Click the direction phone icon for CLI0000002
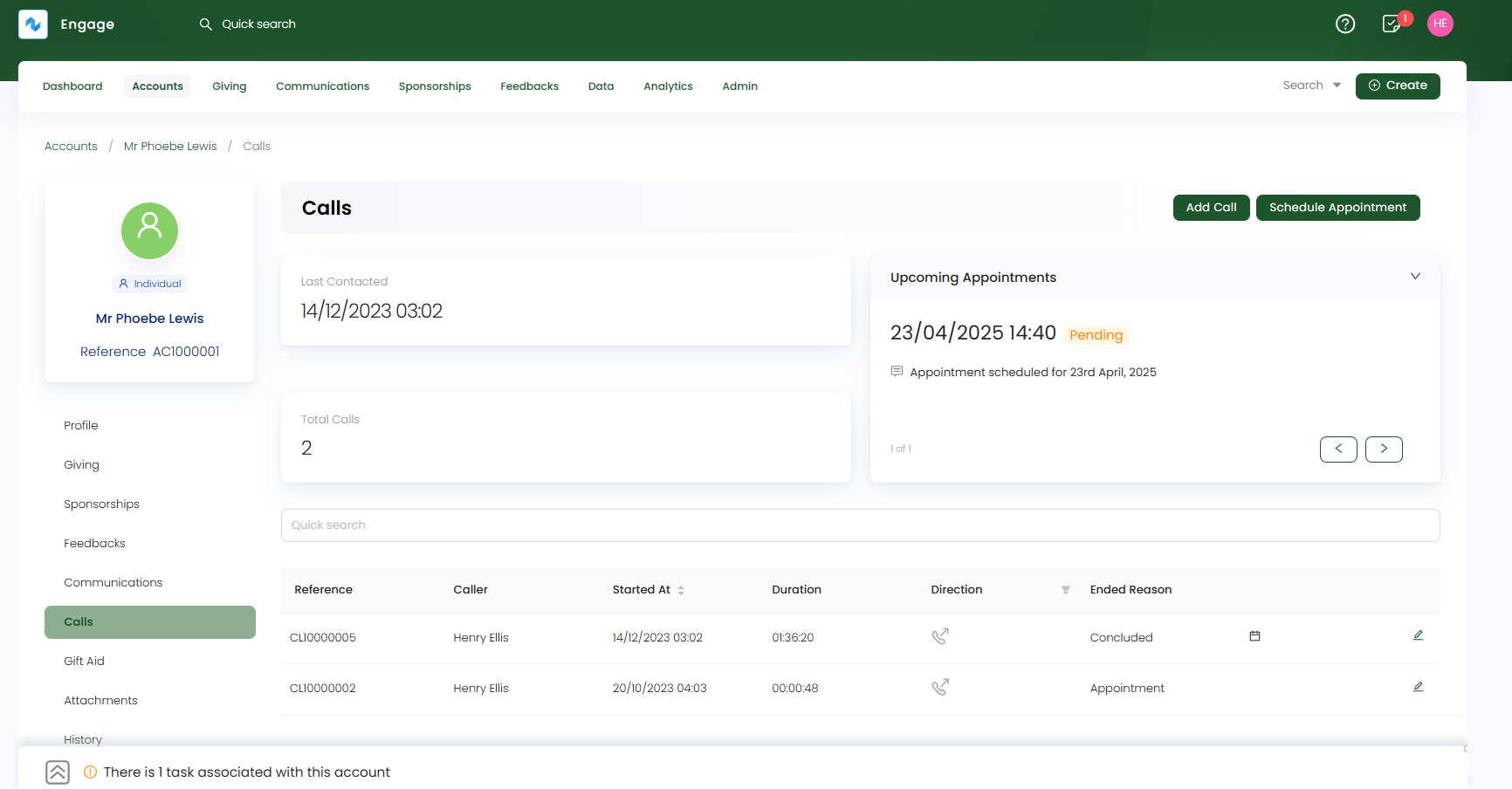Screen dimensions: 1512x789 (x=940, y=688)
